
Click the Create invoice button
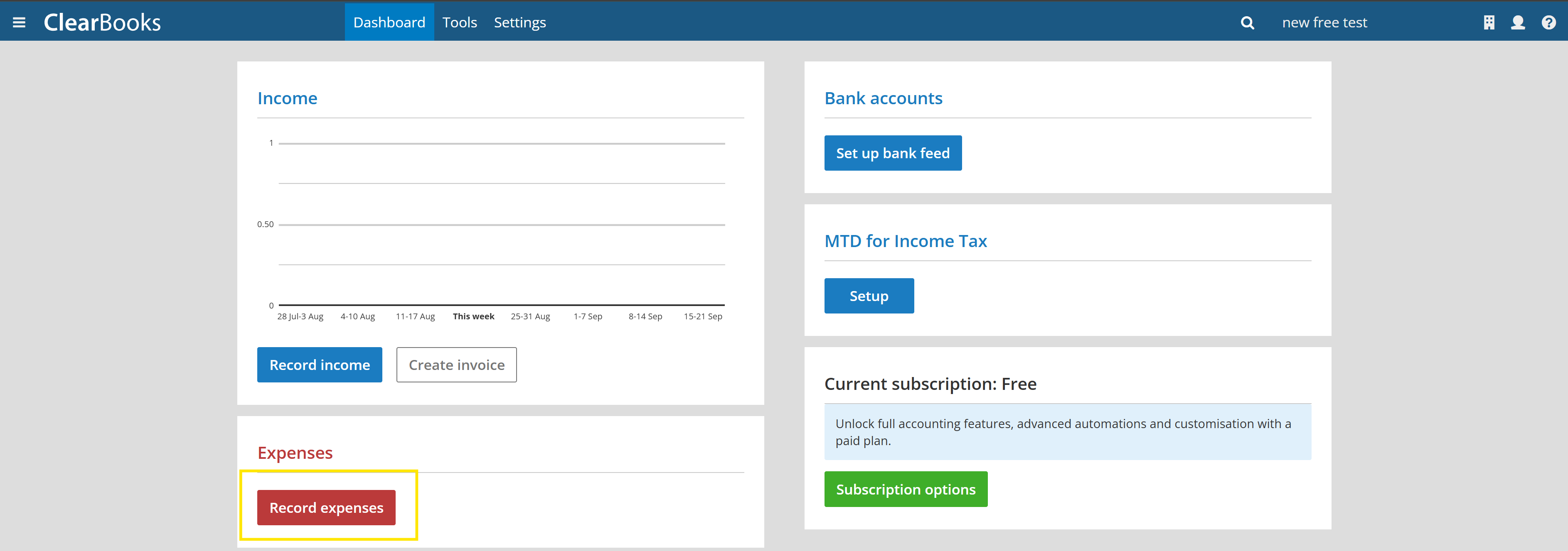click(x=457, y=365)
